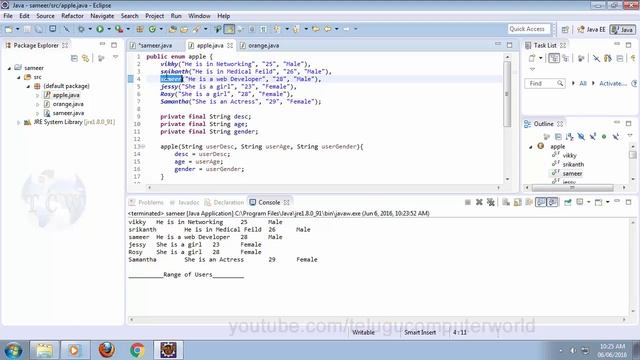Collapse the sameer project node in Package Explorer
Screen dimensions: 640x360
(x=9, y=68)
